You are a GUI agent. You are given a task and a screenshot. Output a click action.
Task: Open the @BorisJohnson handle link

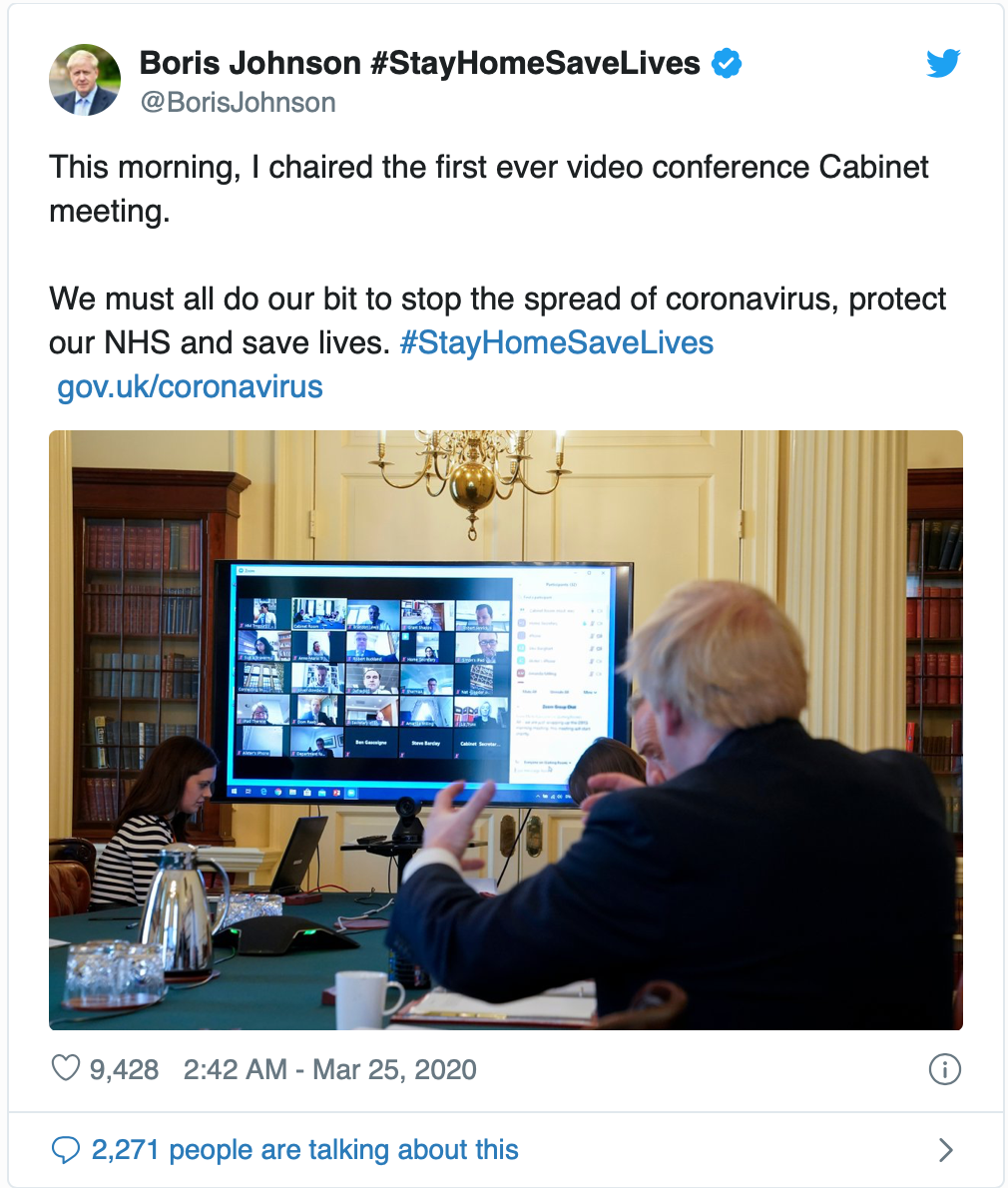tap(238, 102)
